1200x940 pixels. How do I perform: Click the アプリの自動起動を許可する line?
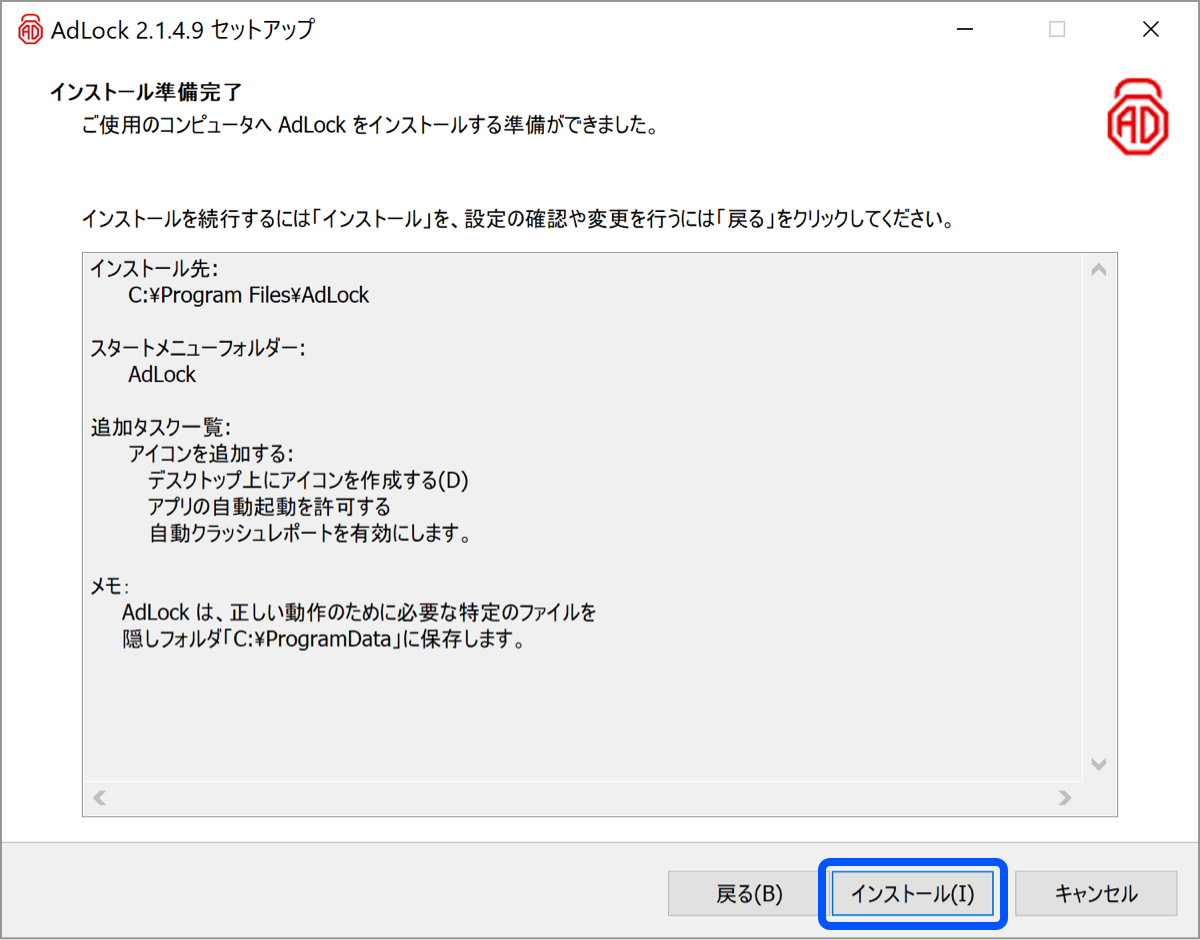[x=268, y=506]
